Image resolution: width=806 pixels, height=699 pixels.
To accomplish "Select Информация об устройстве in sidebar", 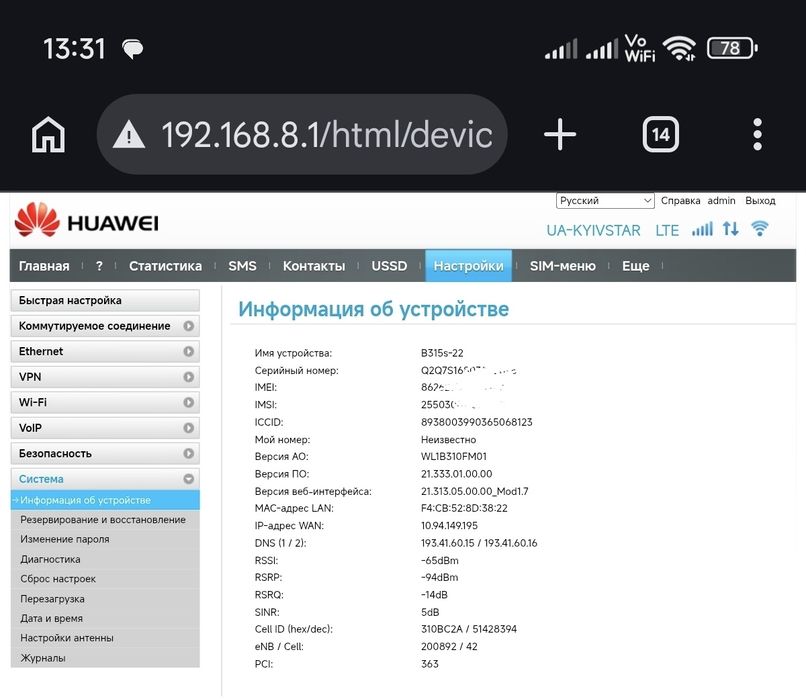I will [105, 500].
